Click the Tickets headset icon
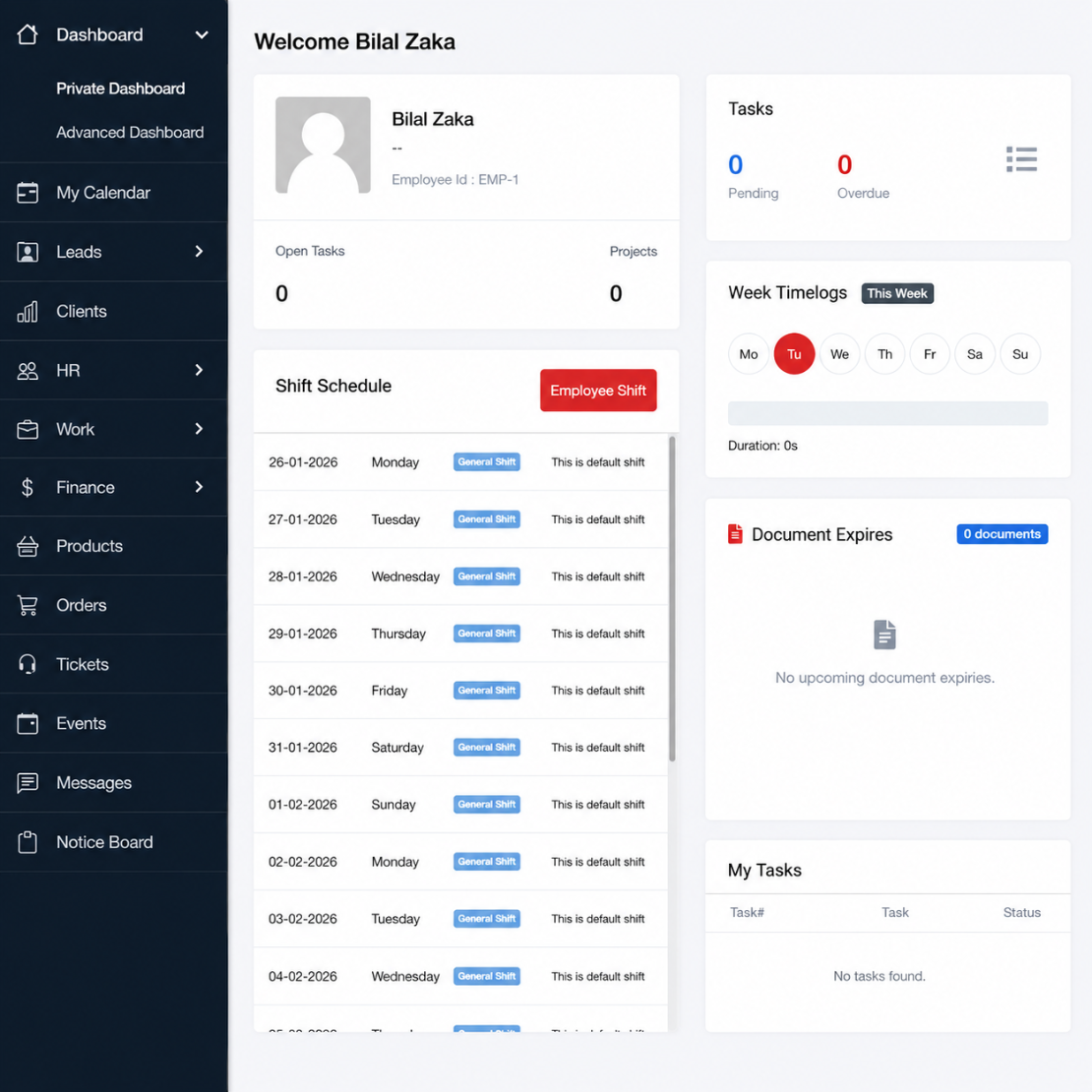The width and height of the screenshot is (1092, 1092). [x=28, y=664]
